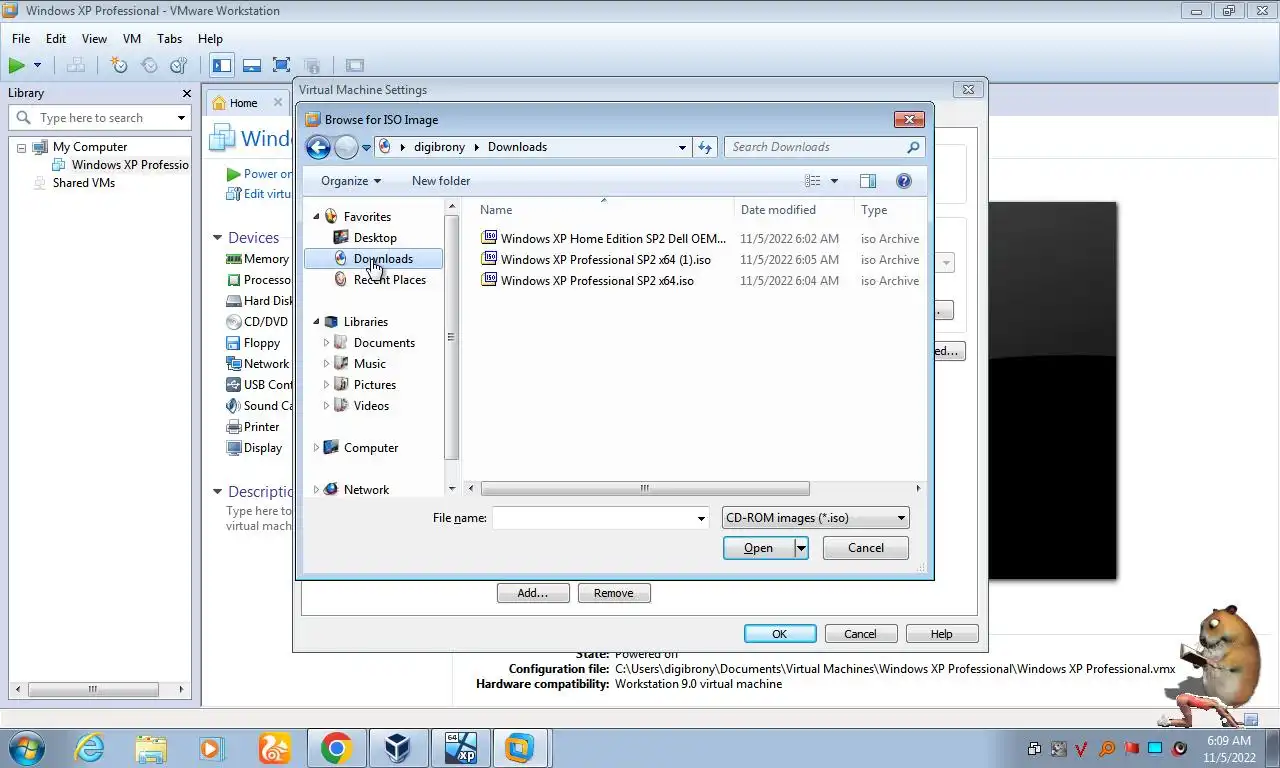This screenshot has height=768, width=1280.
Task: Click the revert snapshot toolbar icon
Action: (149, 66)
